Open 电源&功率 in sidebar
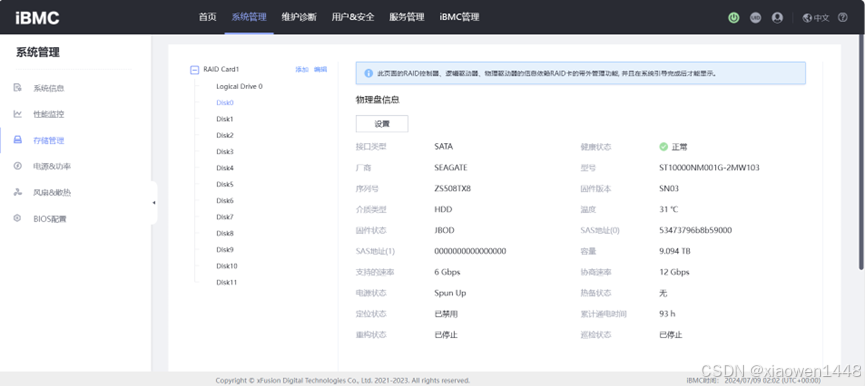 [x=52, y=167]
